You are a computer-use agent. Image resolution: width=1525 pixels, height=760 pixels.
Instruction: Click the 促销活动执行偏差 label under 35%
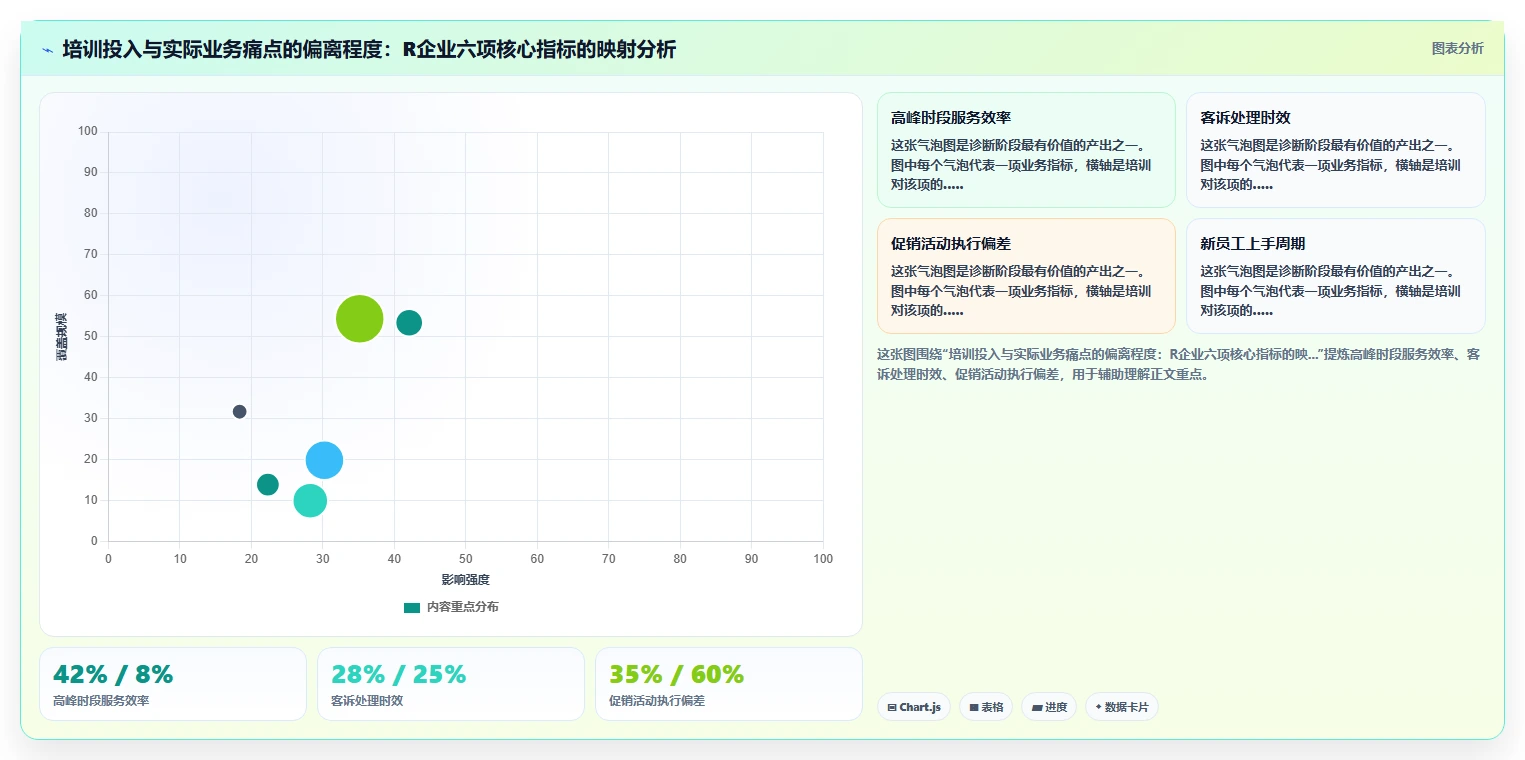click(x=657, y=701)
